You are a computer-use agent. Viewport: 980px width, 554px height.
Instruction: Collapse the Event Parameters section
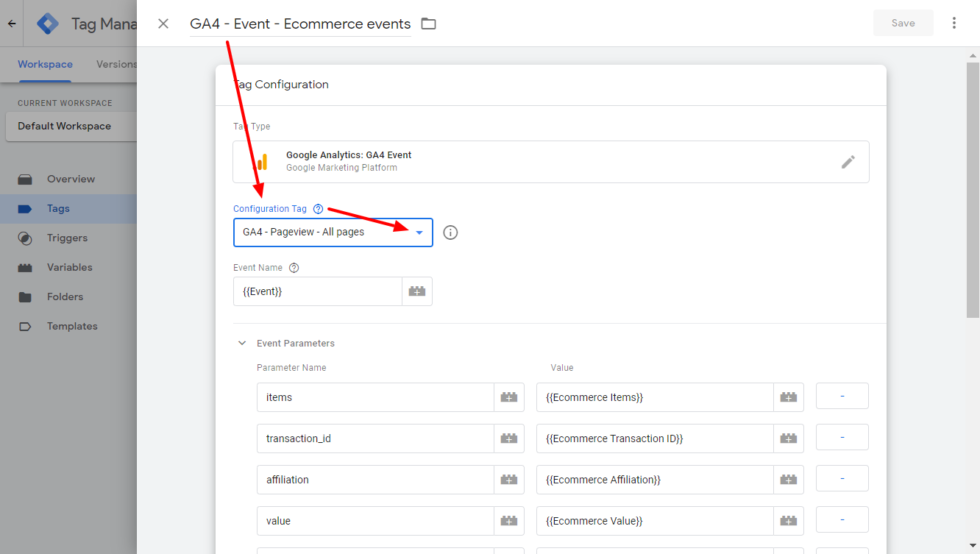pyautogui.click(x=242, y=343)
